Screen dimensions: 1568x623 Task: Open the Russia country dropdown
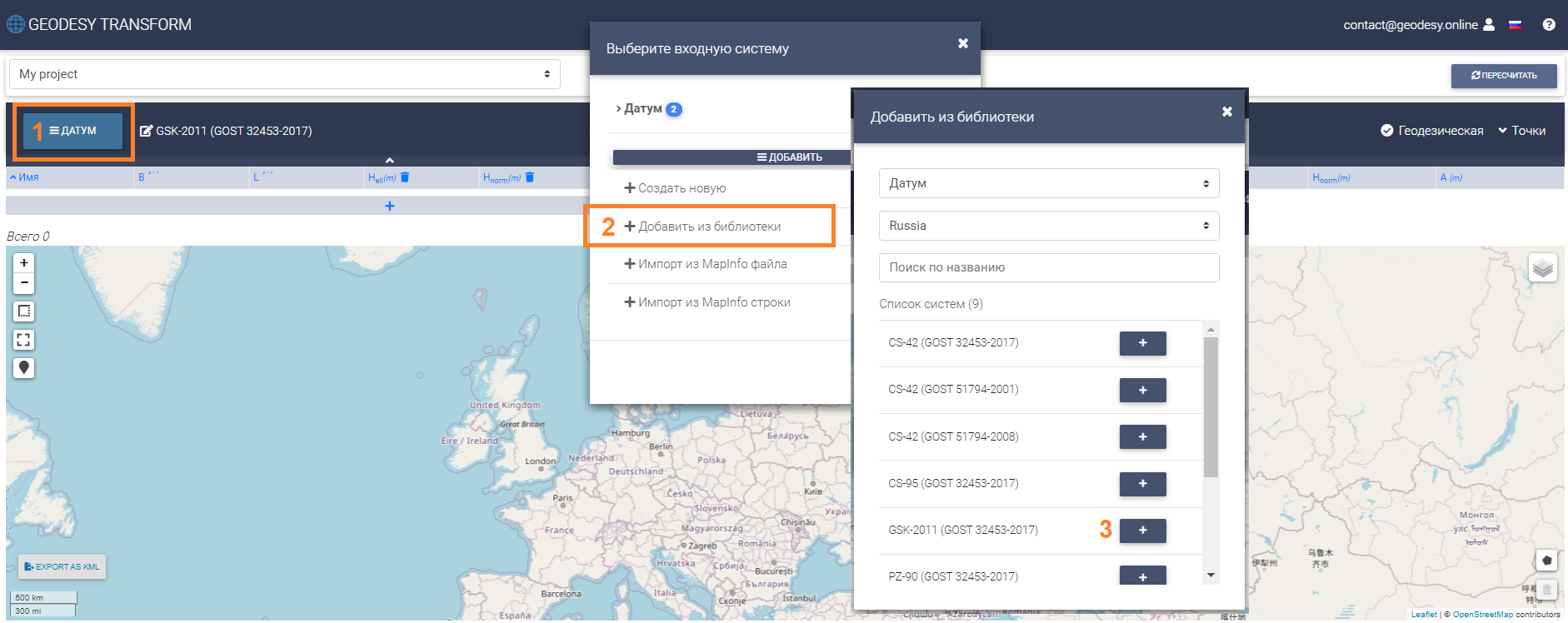coord(1048,226)
